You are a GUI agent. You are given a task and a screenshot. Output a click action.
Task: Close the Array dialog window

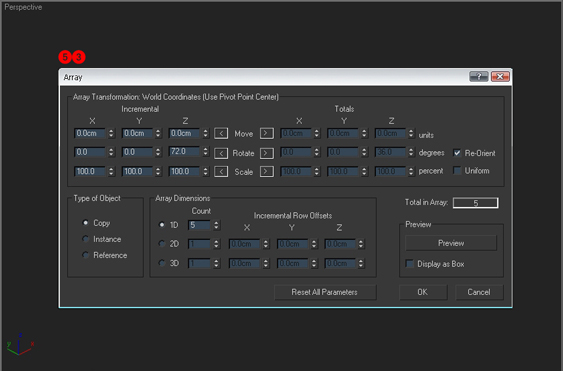coord(500,76)
